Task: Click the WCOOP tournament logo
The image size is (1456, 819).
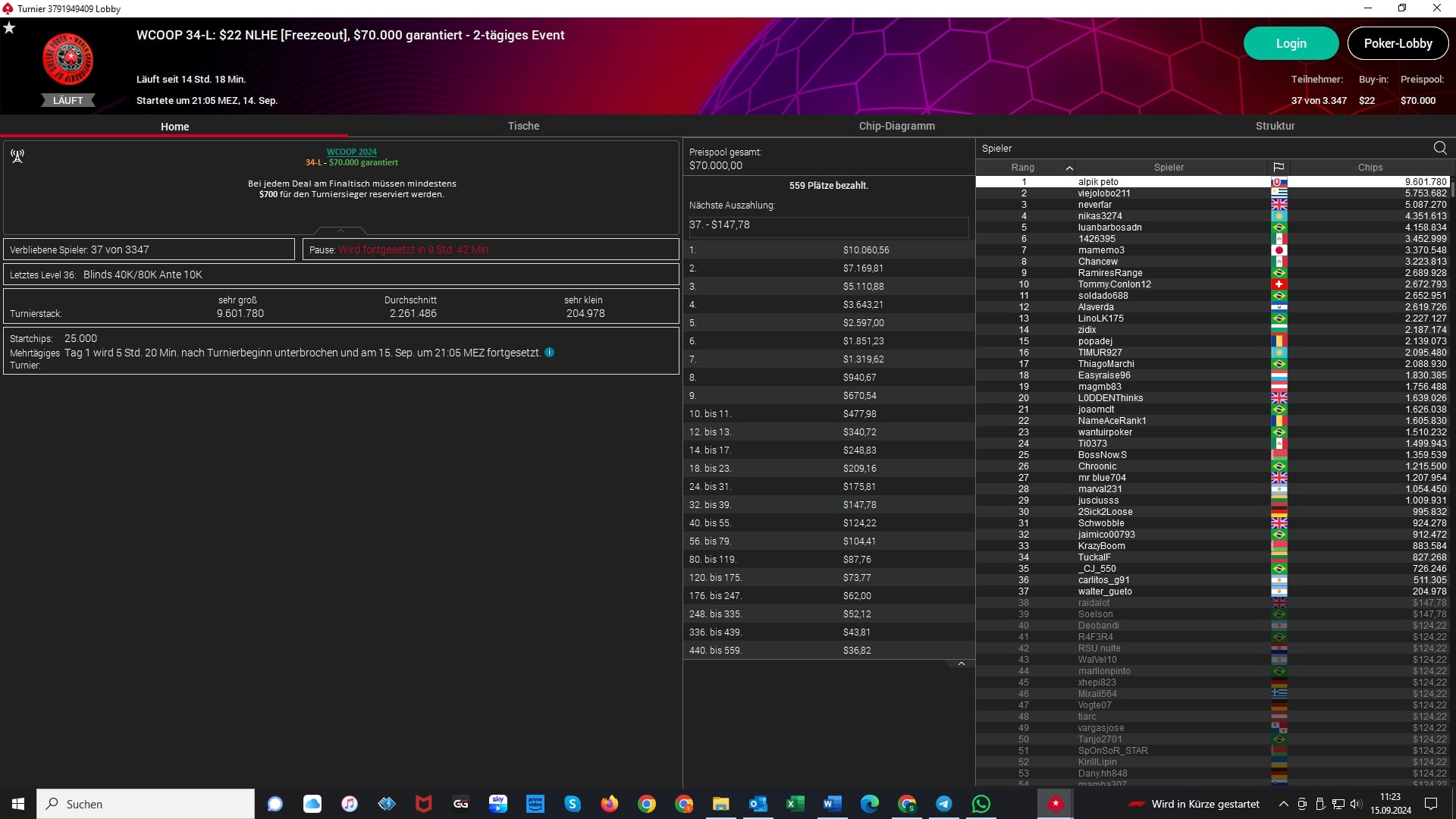Action: (x=68, y=59)
